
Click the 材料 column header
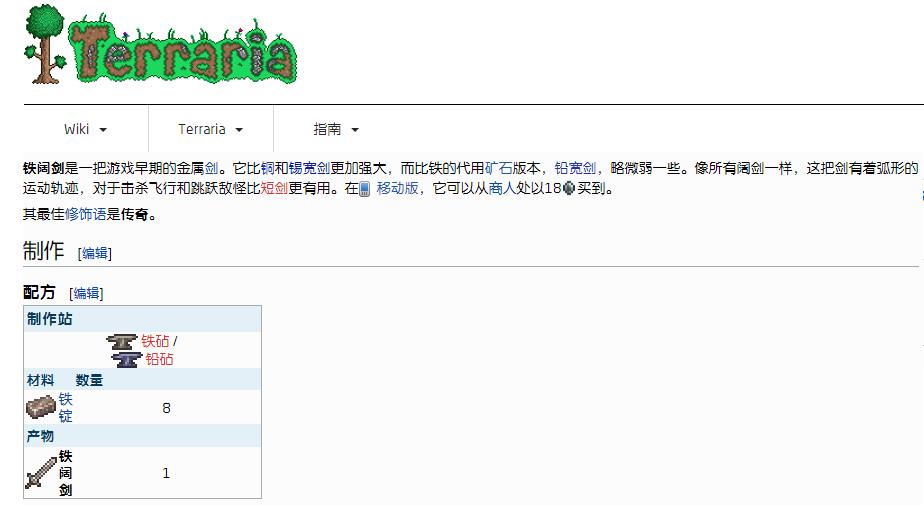(x=40, y=380)
